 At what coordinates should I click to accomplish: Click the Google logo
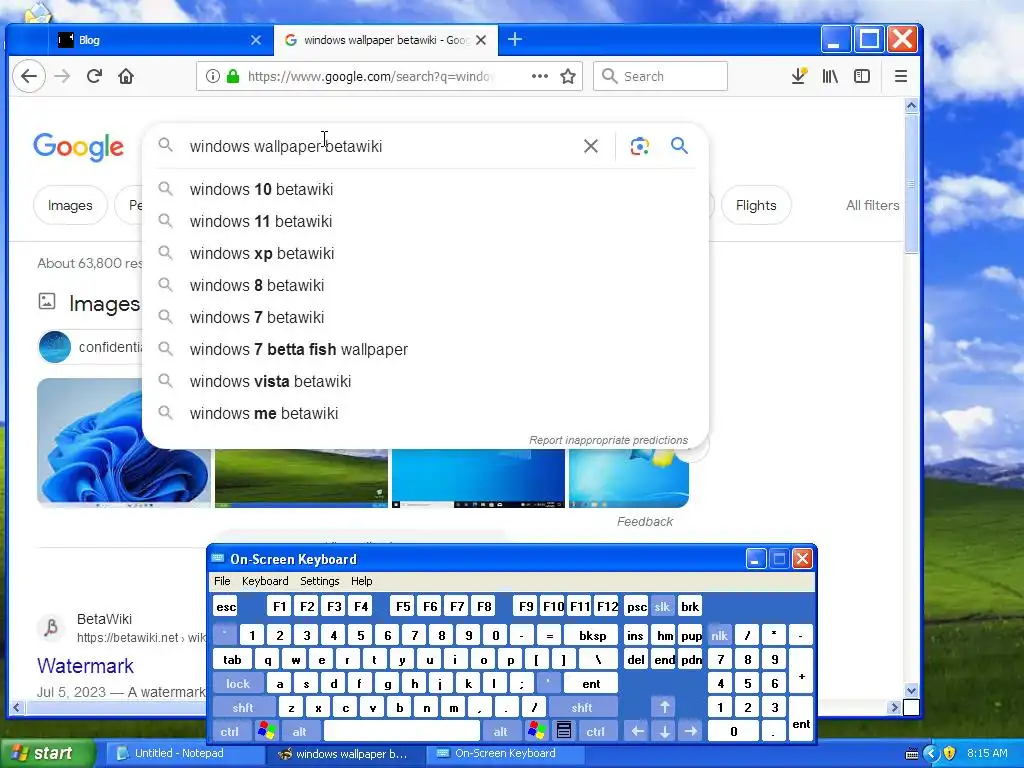[78, 147]
